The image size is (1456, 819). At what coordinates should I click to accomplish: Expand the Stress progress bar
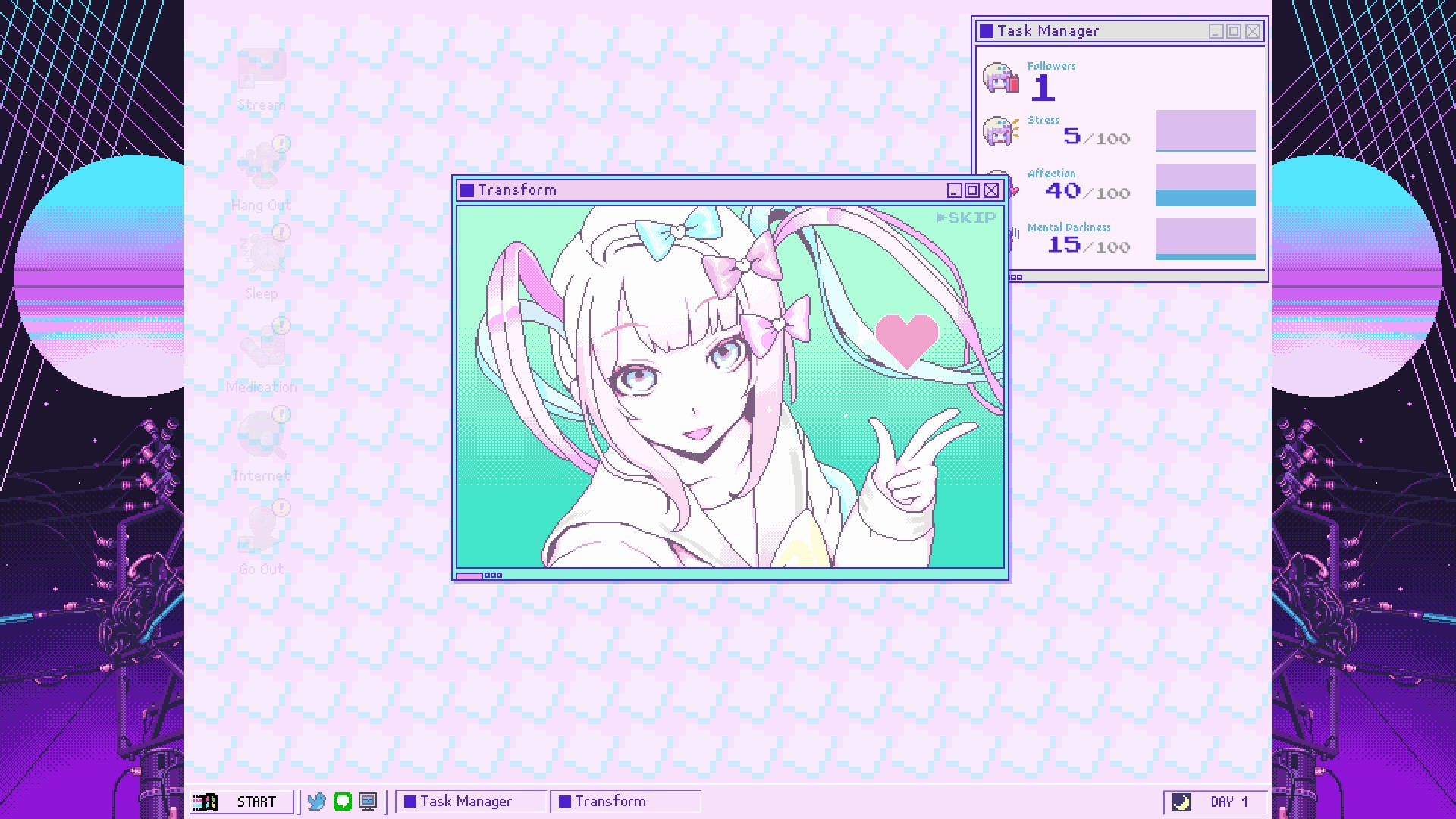coord(1205,131)
